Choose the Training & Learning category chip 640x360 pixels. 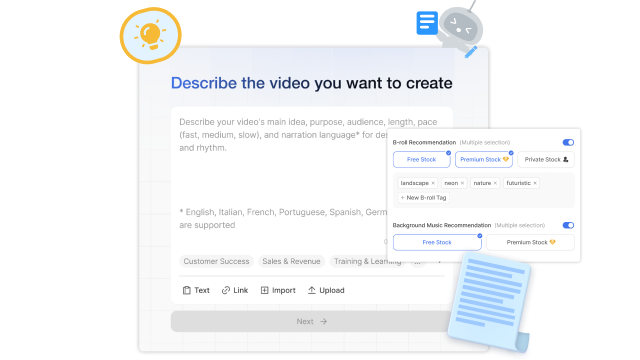367,261
